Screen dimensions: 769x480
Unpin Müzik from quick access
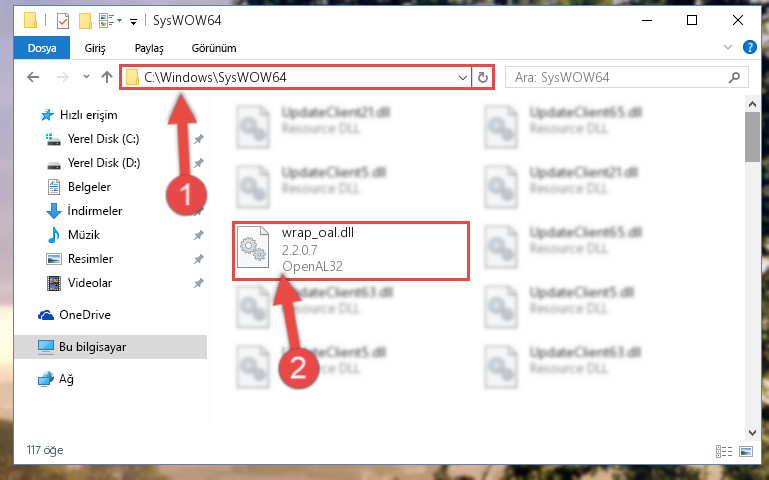click(x=199, y=235)
